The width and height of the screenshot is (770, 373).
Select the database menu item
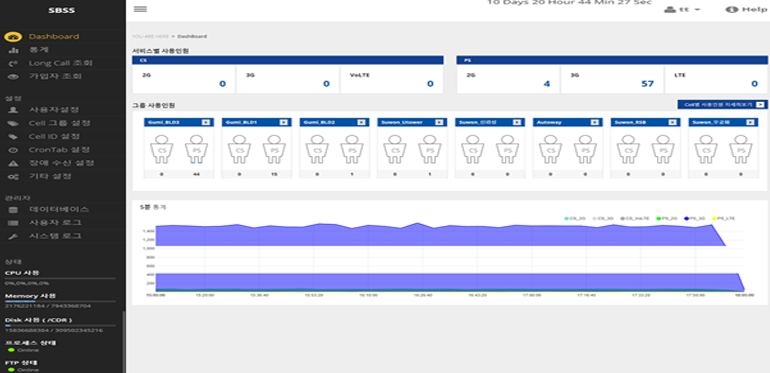58,210
